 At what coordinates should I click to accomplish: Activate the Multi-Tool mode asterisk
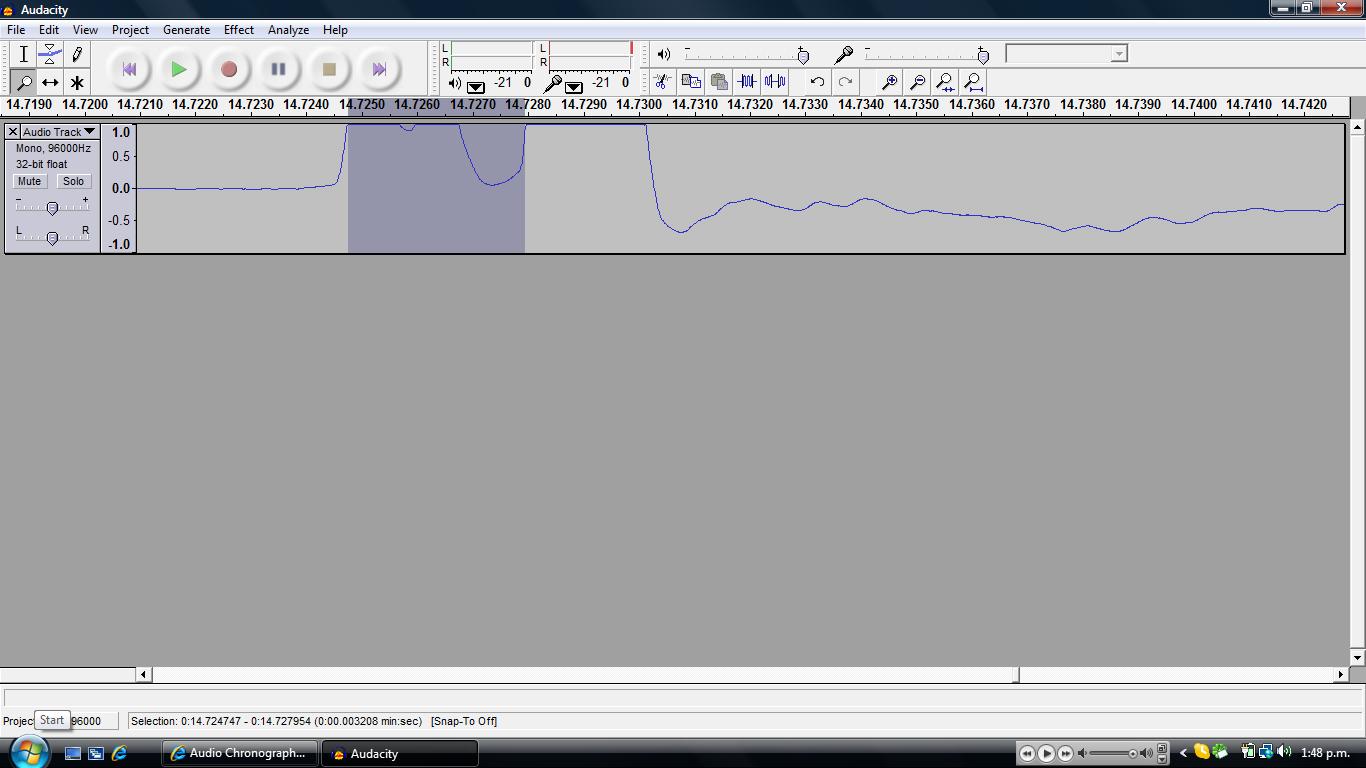tap(77, 83)
